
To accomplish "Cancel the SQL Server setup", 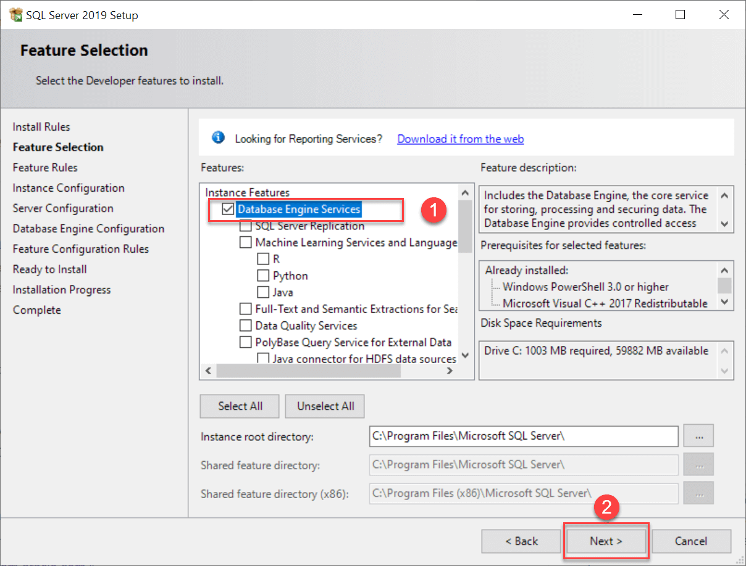I will pyautogui.click(x=691, y=541).
